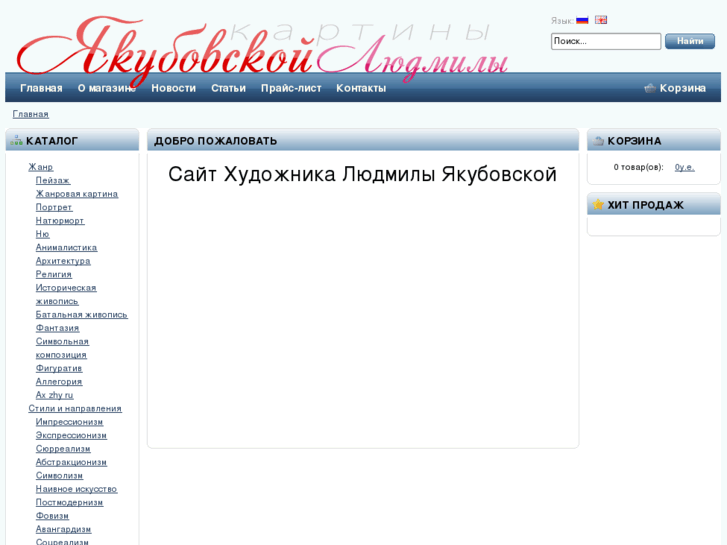Open the Импрессионизм category

[x=70, y=423]
